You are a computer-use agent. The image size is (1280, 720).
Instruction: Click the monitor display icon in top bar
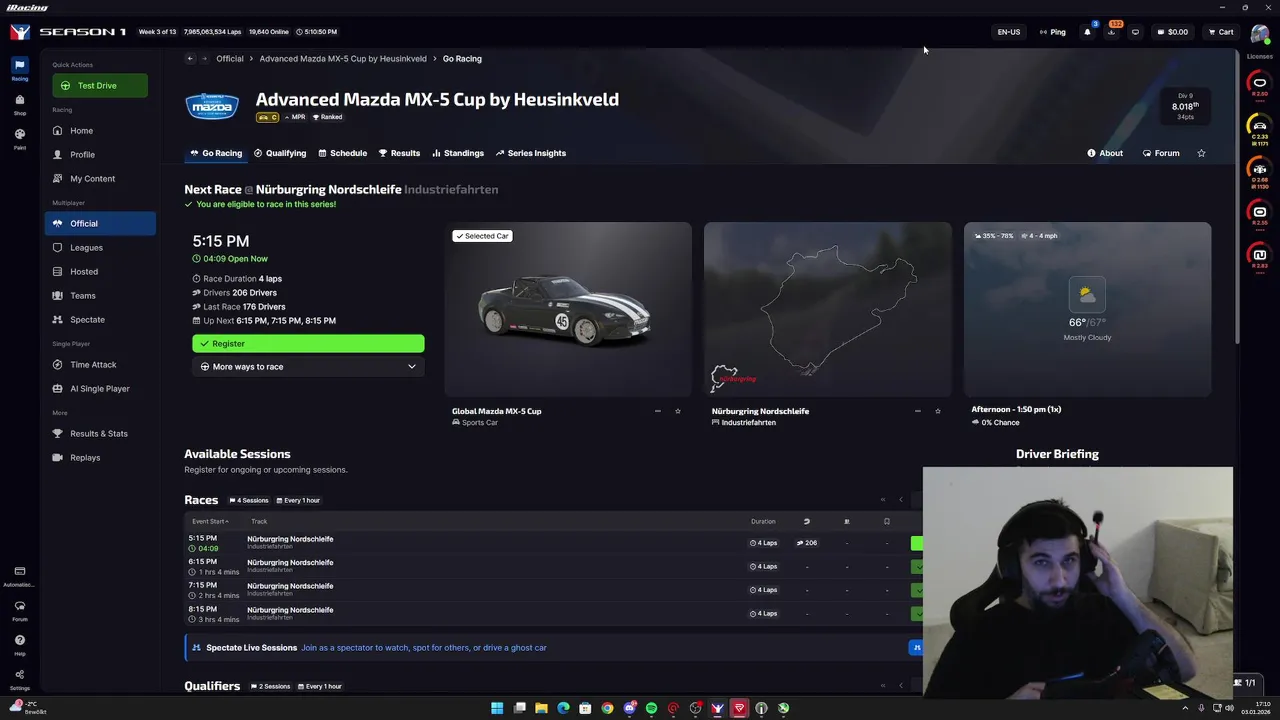[x=1135, y=32]
